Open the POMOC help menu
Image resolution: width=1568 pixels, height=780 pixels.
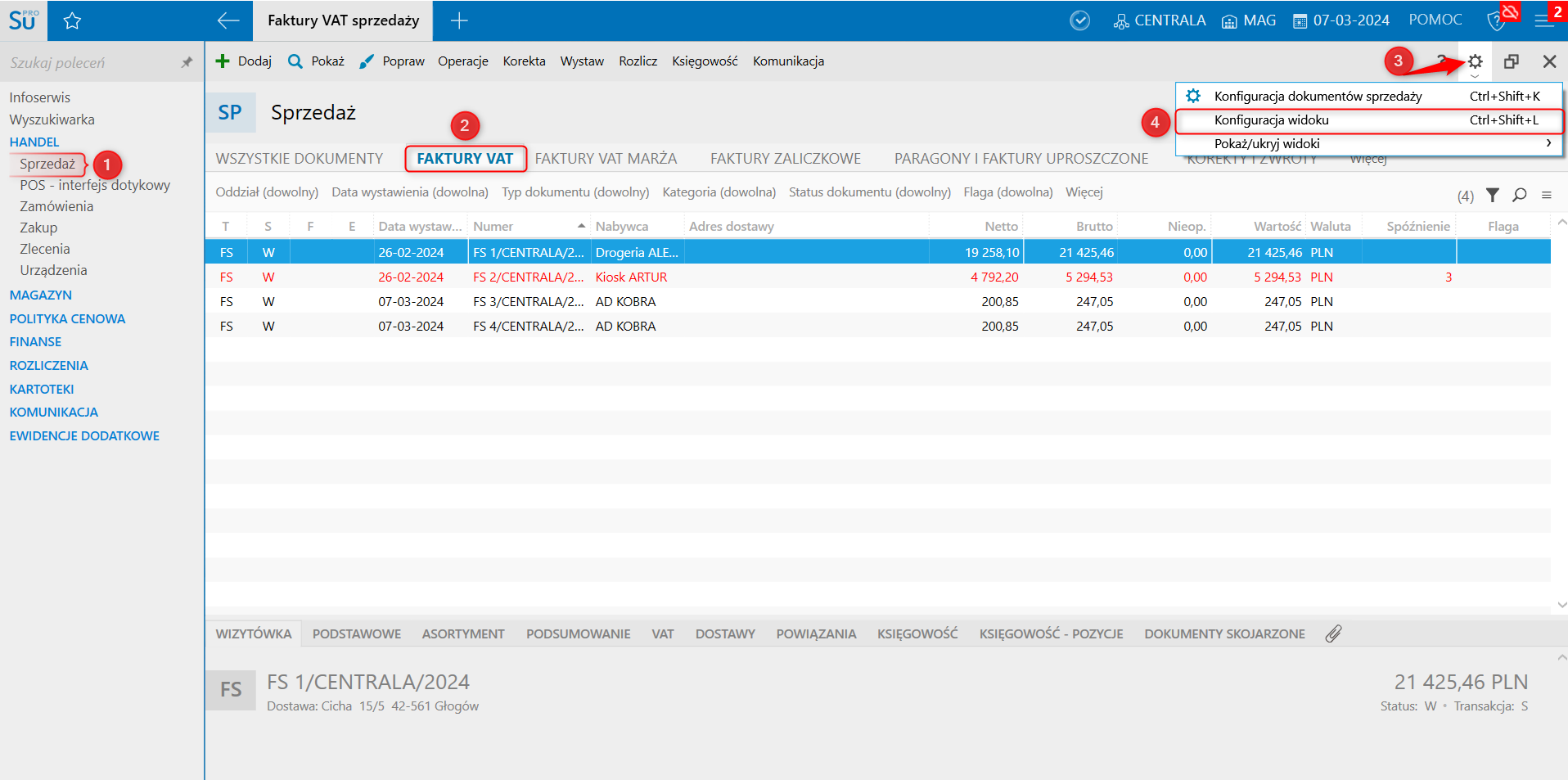tap(1435, 20)
